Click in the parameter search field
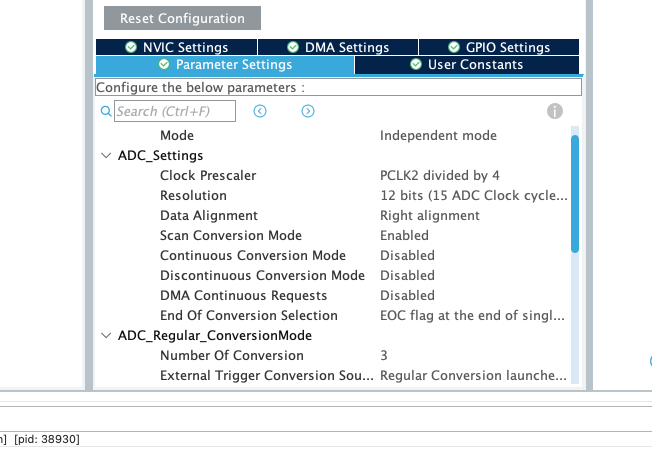This screenshot has height=451, width=652. [x=175, y=111]
